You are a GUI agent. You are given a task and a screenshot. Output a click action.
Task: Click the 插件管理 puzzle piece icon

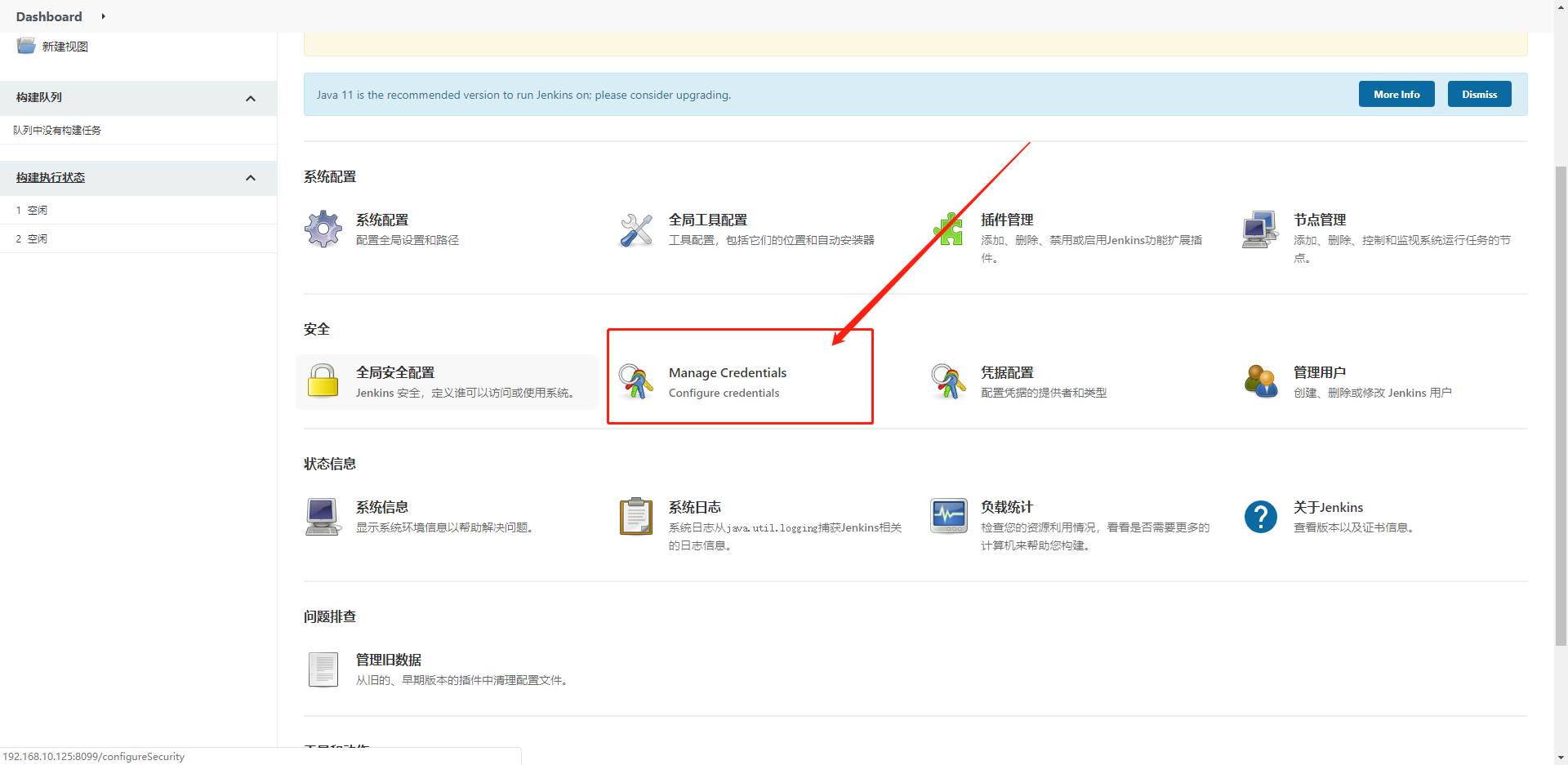(948, 229)
